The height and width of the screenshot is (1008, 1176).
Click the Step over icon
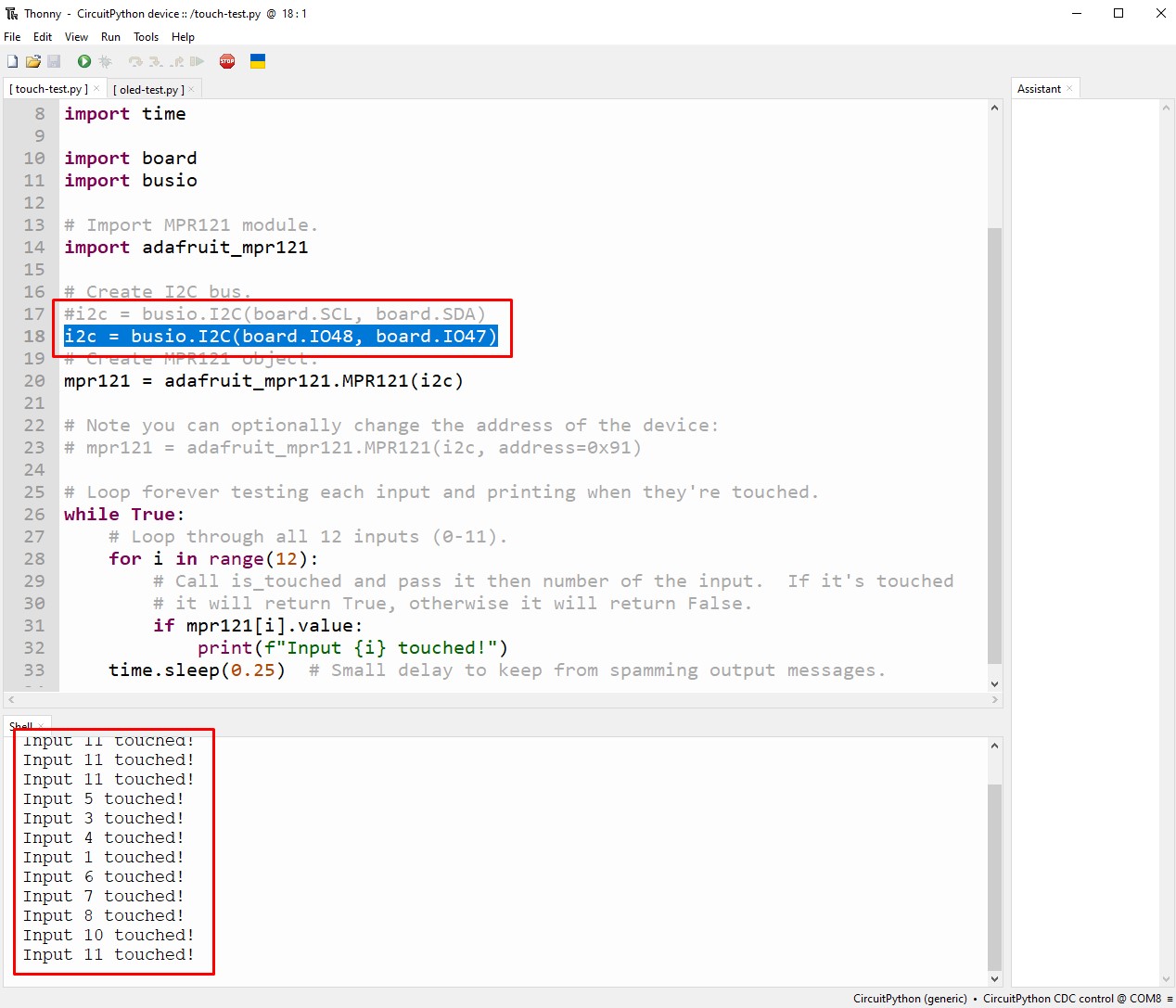135,61
